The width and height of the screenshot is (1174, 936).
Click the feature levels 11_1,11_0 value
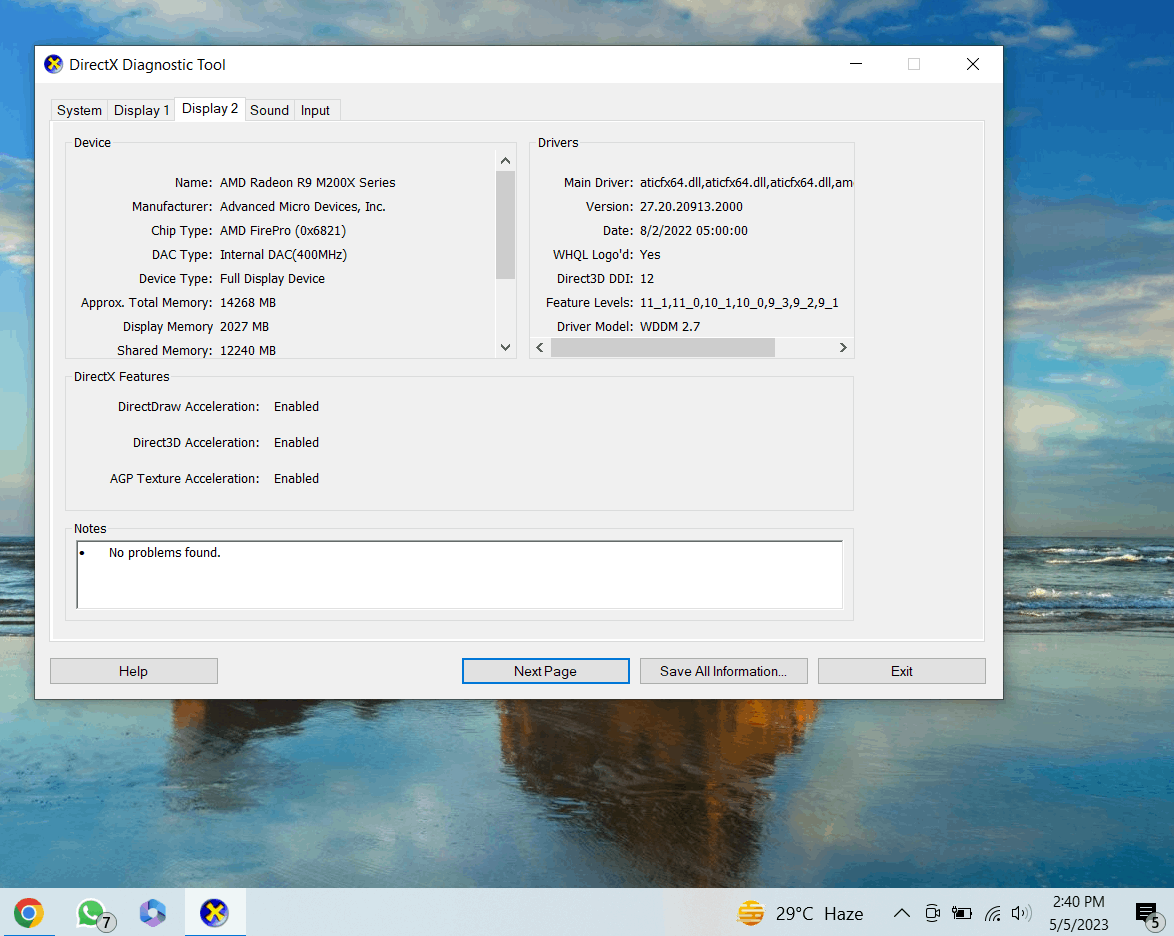(739, 303)
